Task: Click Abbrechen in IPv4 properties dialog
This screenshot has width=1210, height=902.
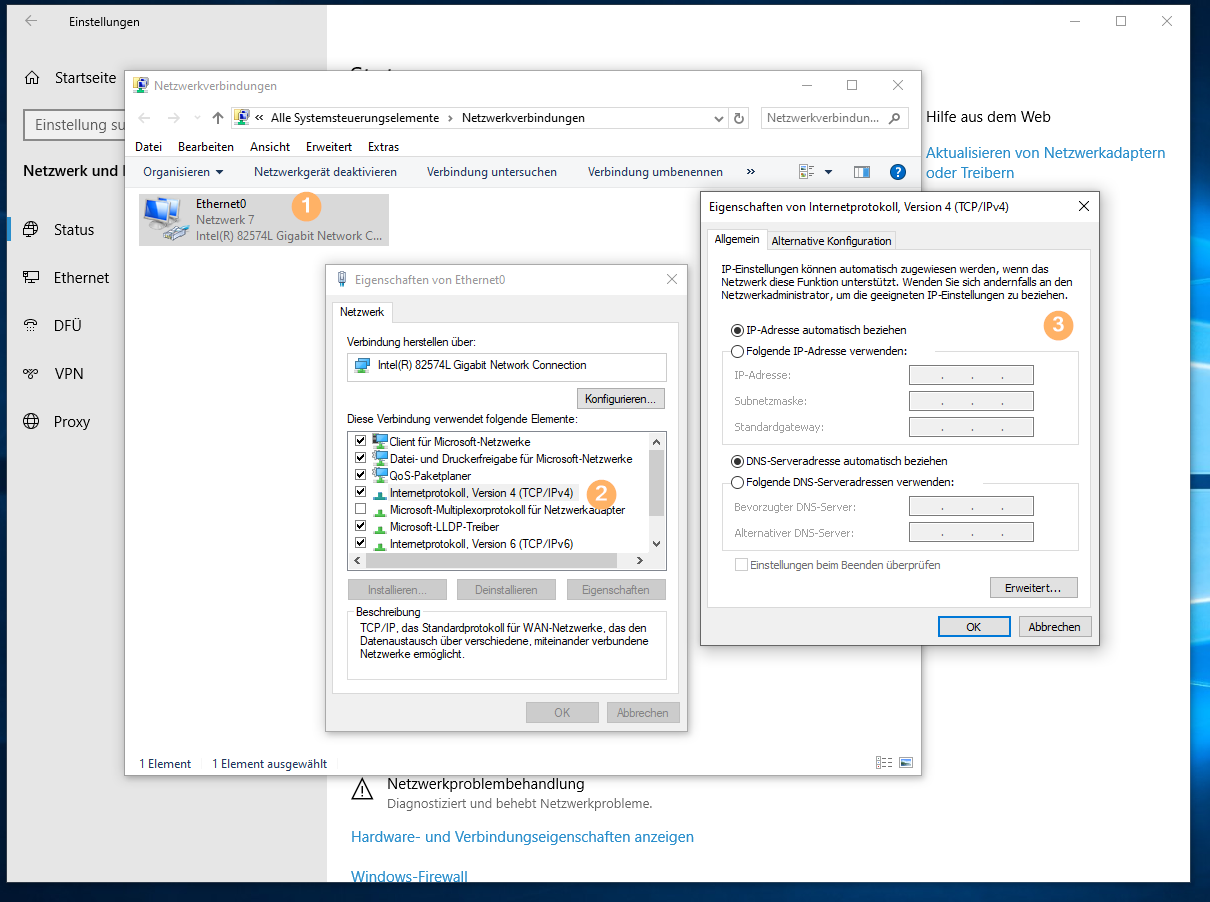Action: [1055, 627]
